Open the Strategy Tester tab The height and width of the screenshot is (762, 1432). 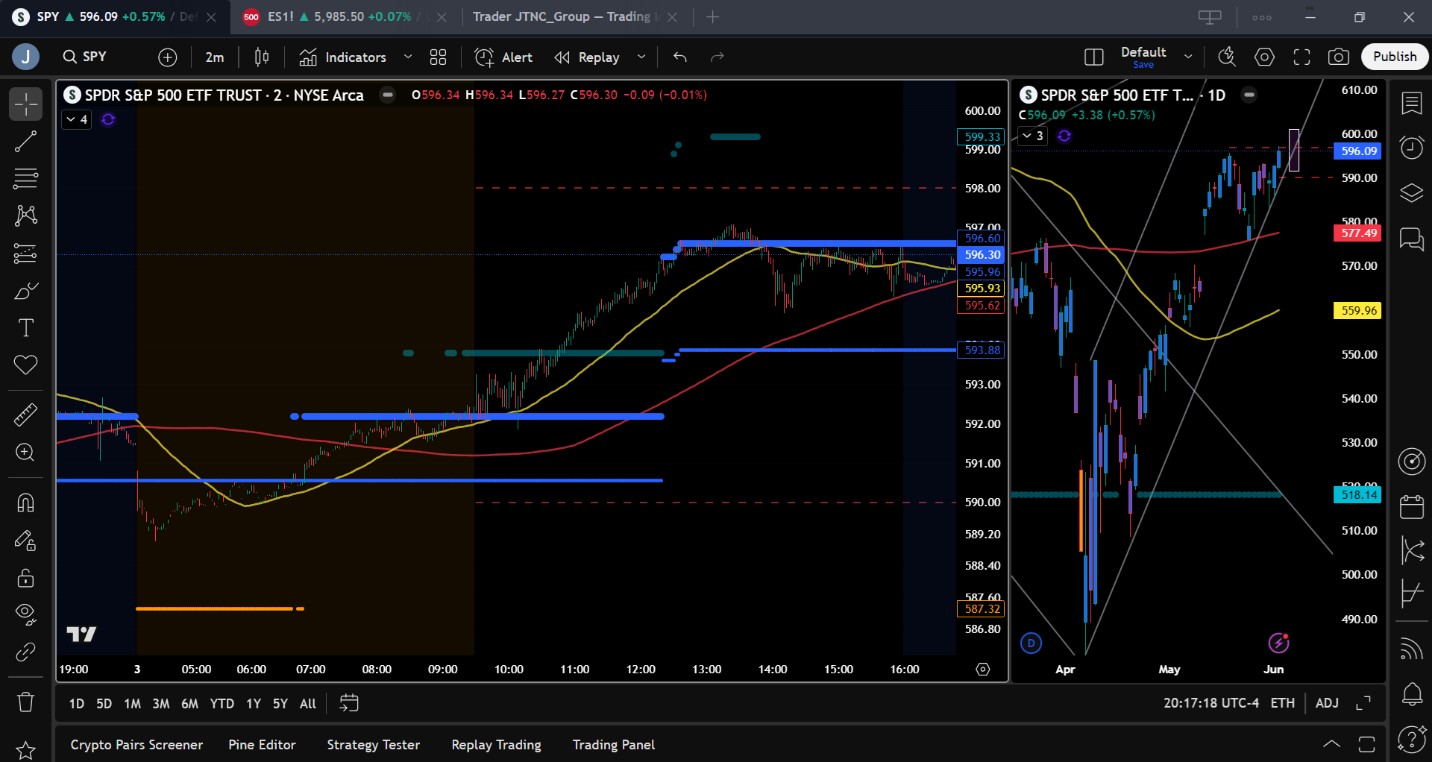373,744
